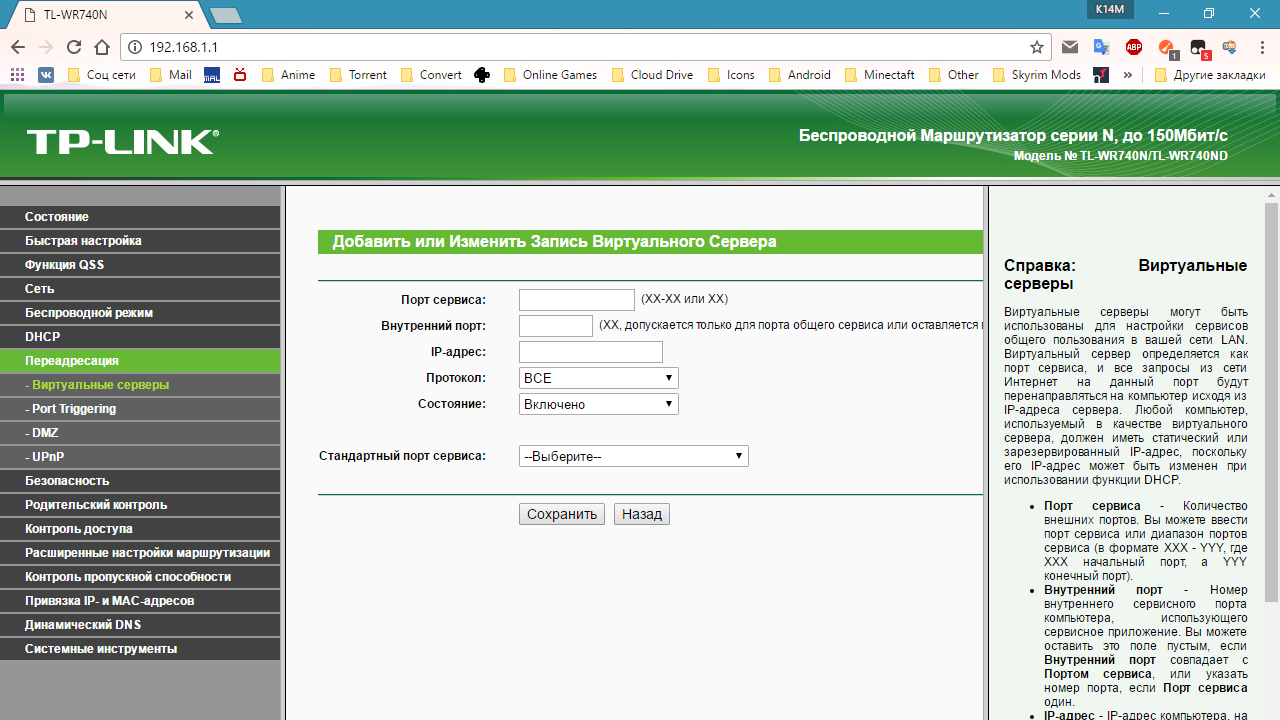Focus the Порт сервиса input field

click(x=577, y=300)
